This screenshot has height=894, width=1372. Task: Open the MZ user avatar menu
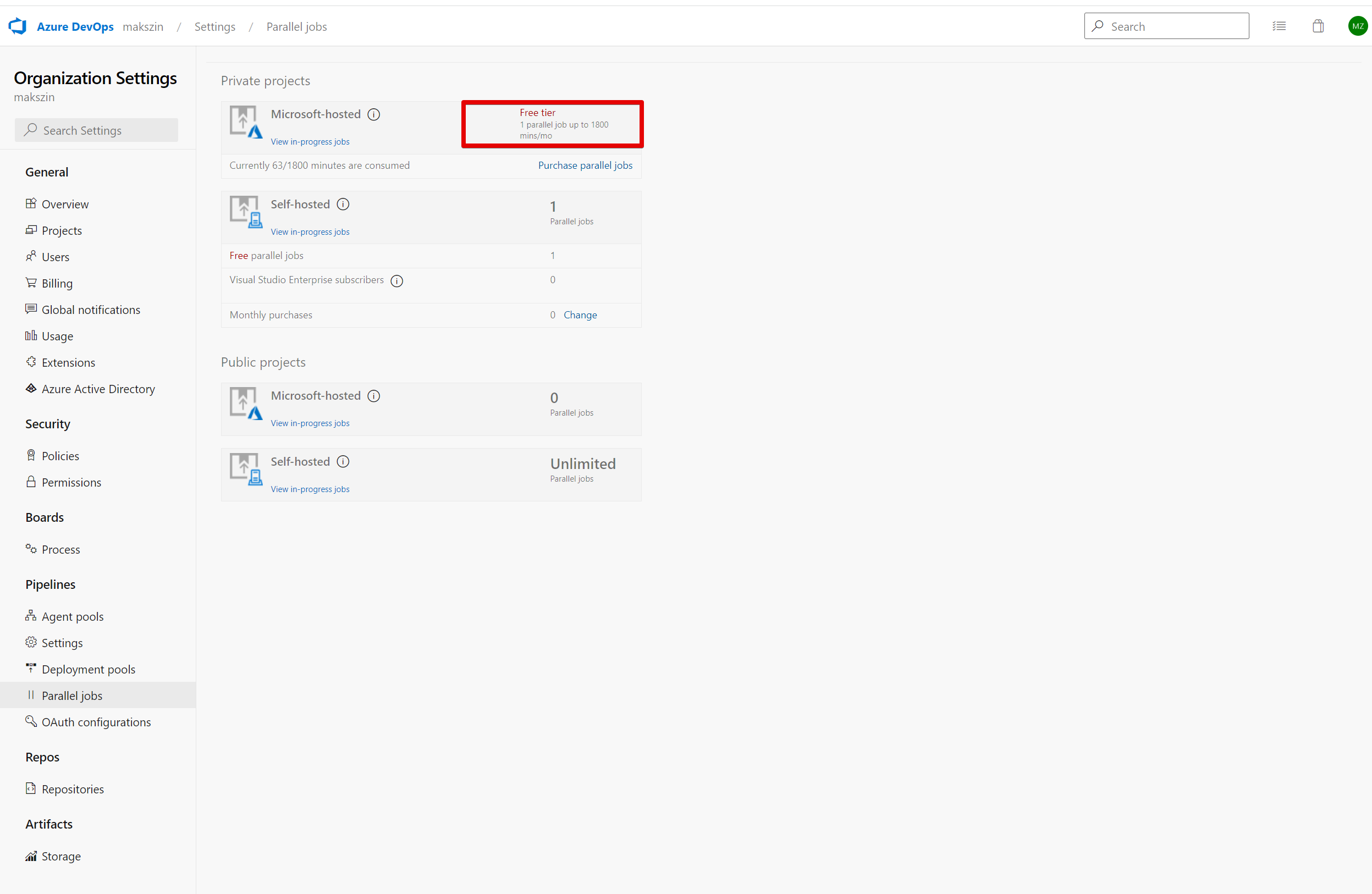coord(1357,26)
